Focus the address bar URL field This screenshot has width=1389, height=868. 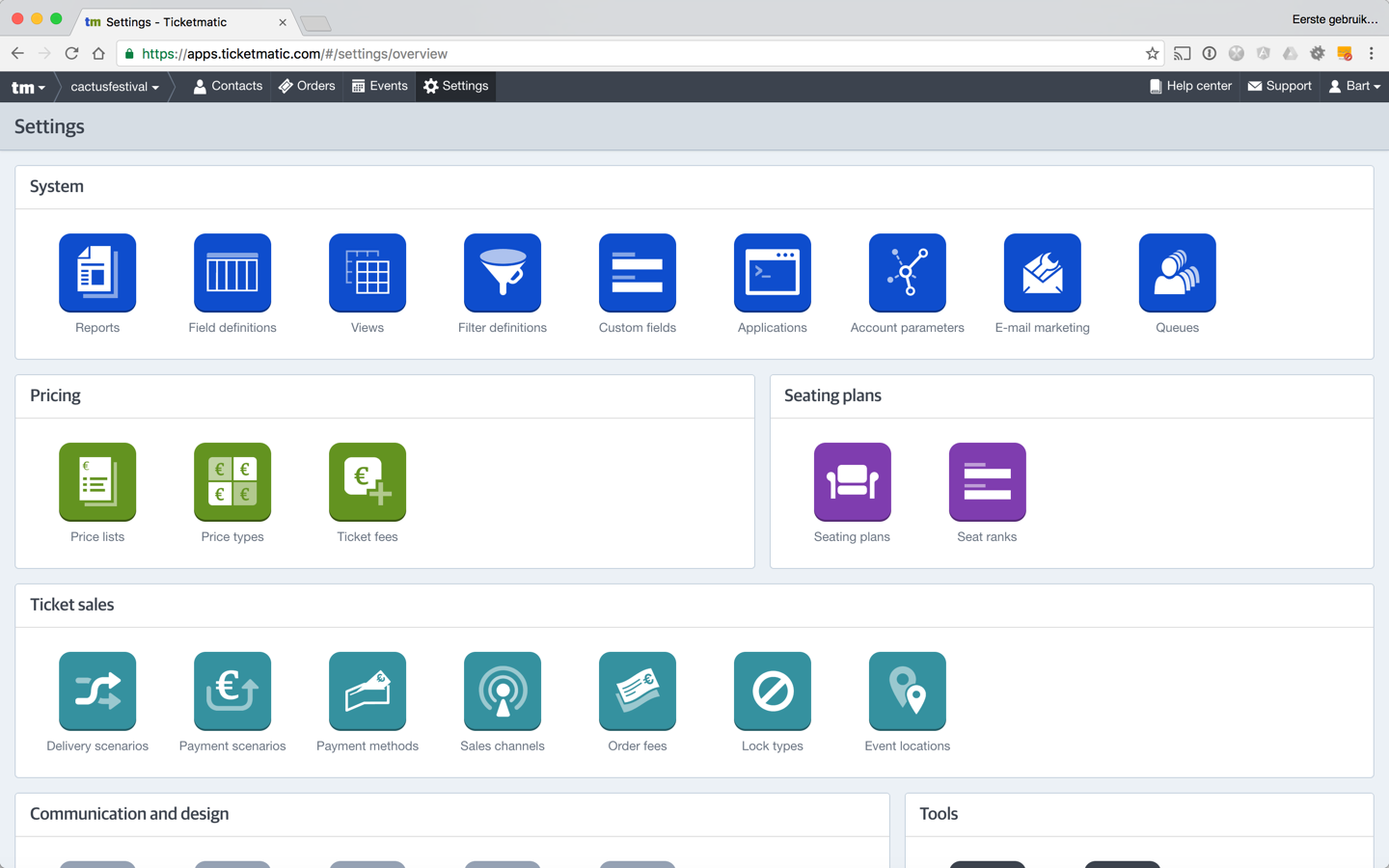tap(640, 54)
